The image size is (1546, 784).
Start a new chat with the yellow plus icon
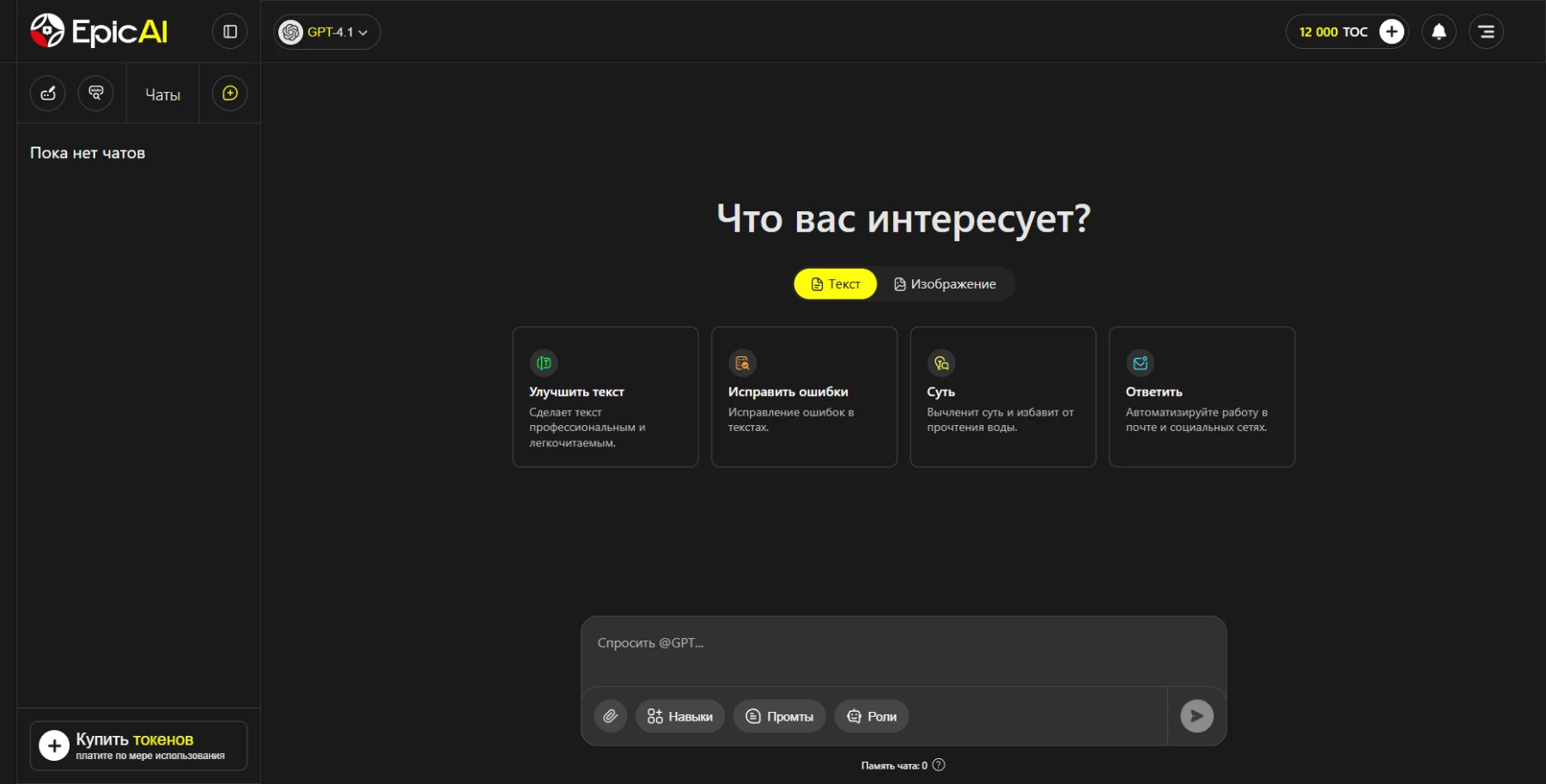click(228, 93)
